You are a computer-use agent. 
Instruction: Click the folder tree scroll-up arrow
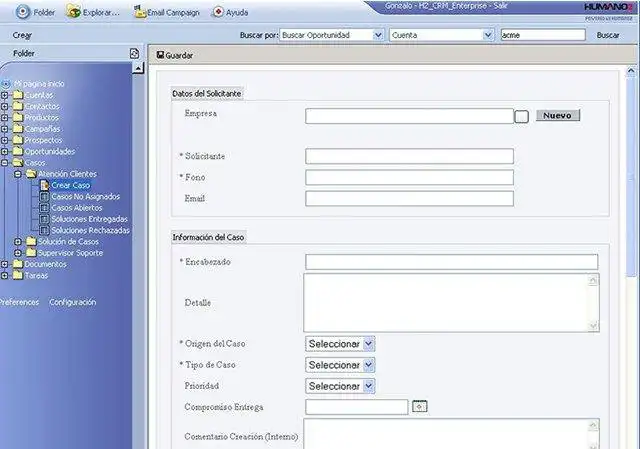pos(138,68)
